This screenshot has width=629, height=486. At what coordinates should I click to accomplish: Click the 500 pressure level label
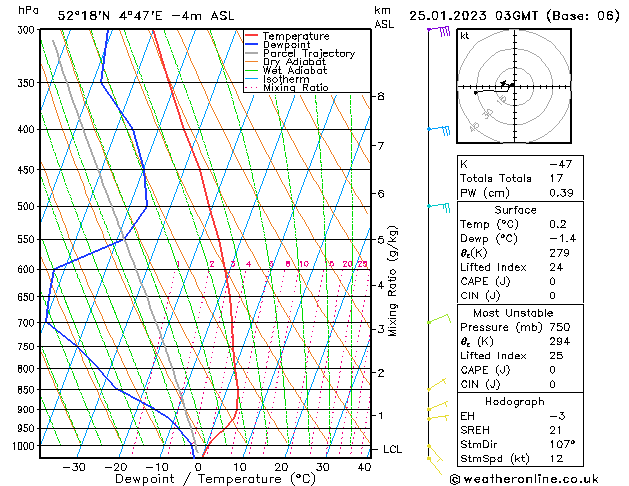click(28, 207)
